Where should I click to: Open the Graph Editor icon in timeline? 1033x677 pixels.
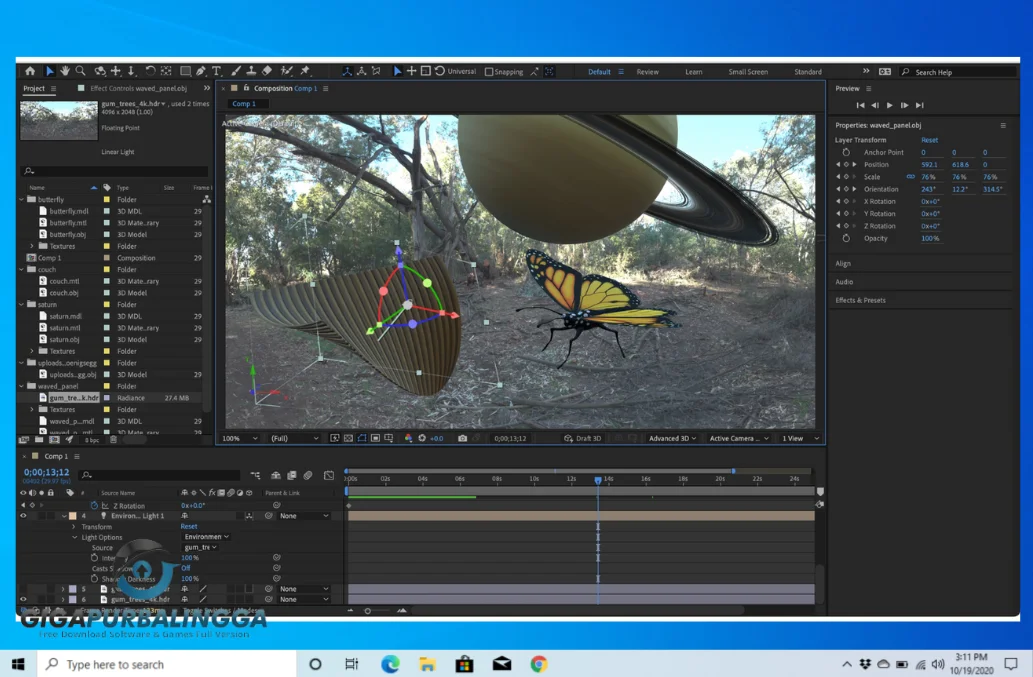click(x=329, y=475)
